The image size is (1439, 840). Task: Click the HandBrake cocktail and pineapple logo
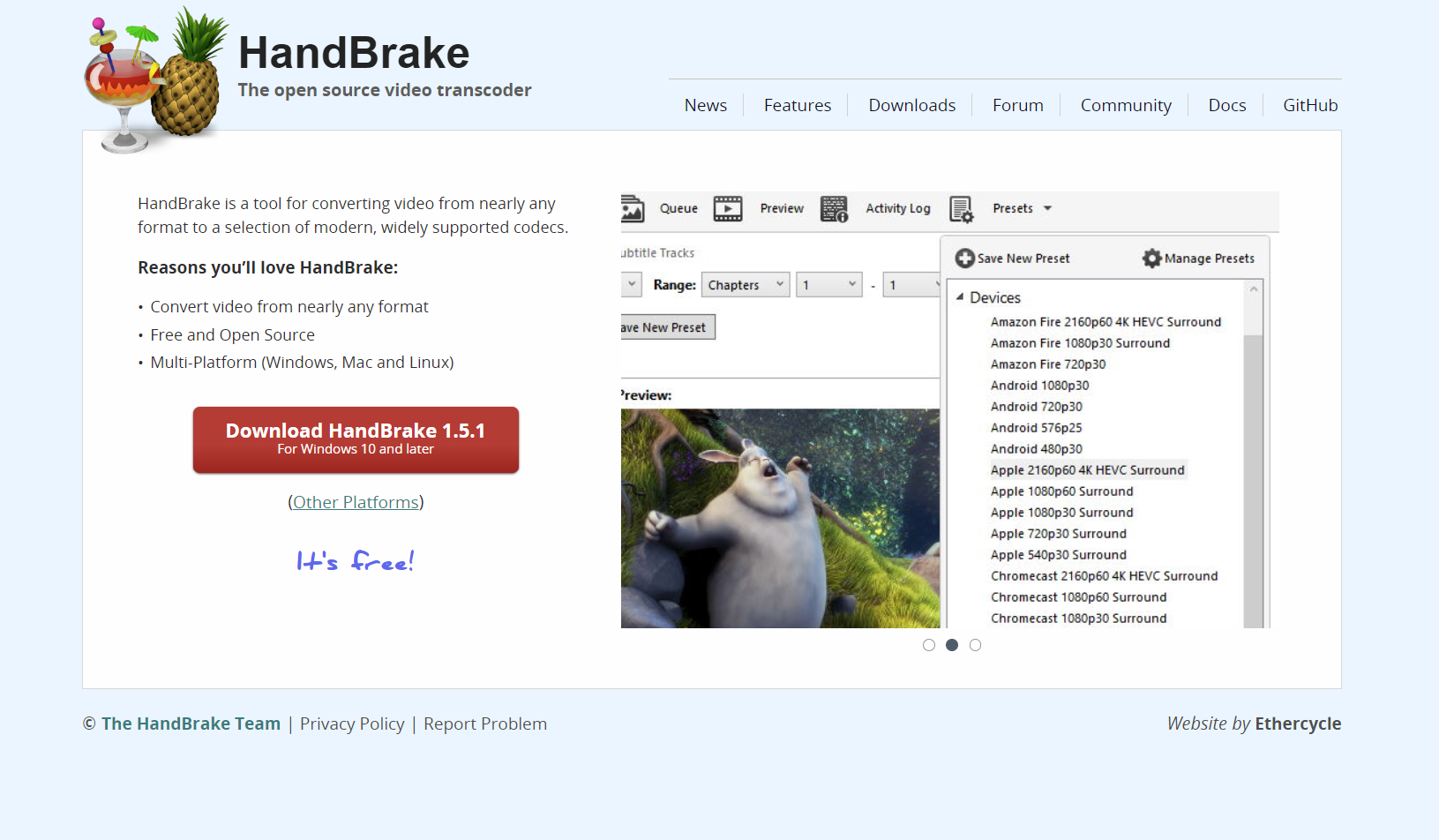coord(154,79)
